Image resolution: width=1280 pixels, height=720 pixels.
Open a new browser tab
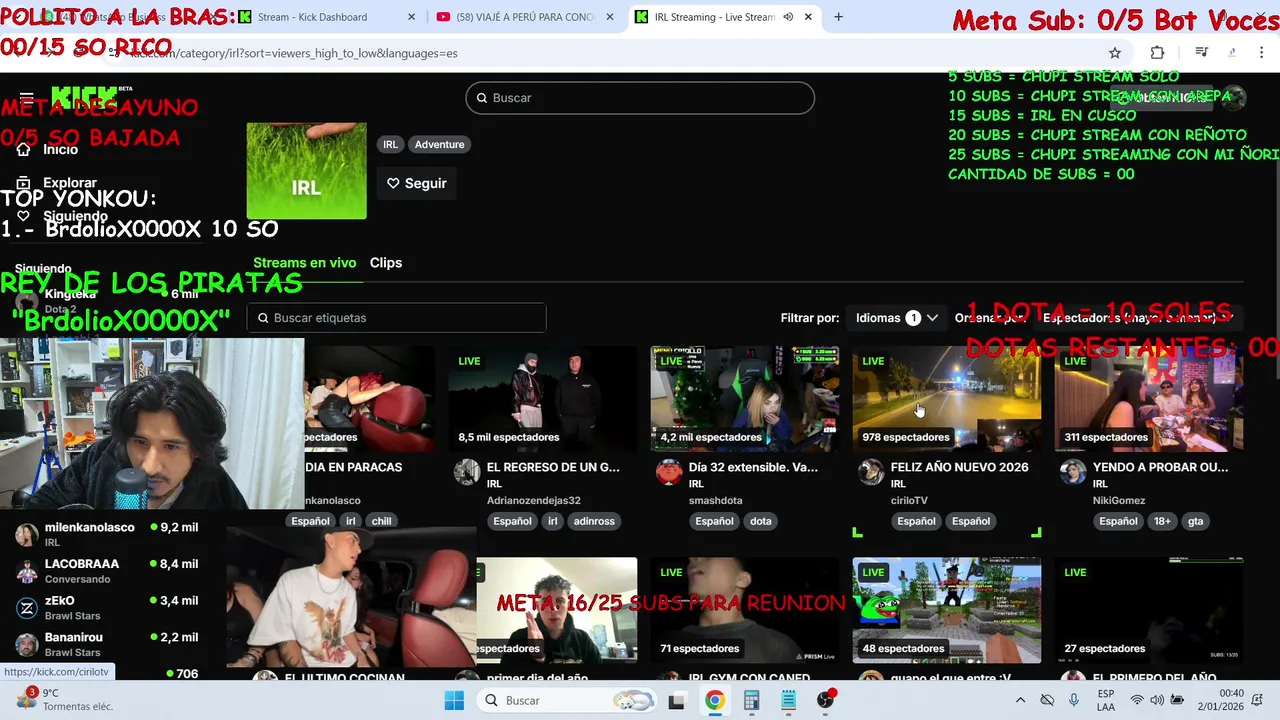[x=838, y=17]
